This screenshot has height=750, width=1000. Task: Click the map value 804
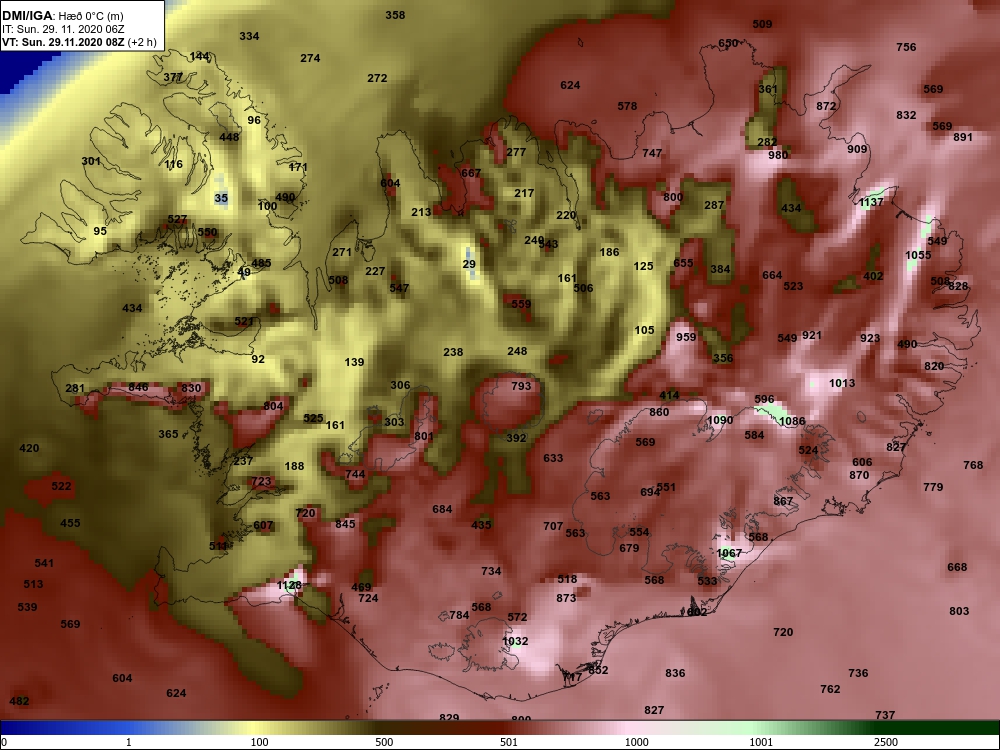pos(273,406)
